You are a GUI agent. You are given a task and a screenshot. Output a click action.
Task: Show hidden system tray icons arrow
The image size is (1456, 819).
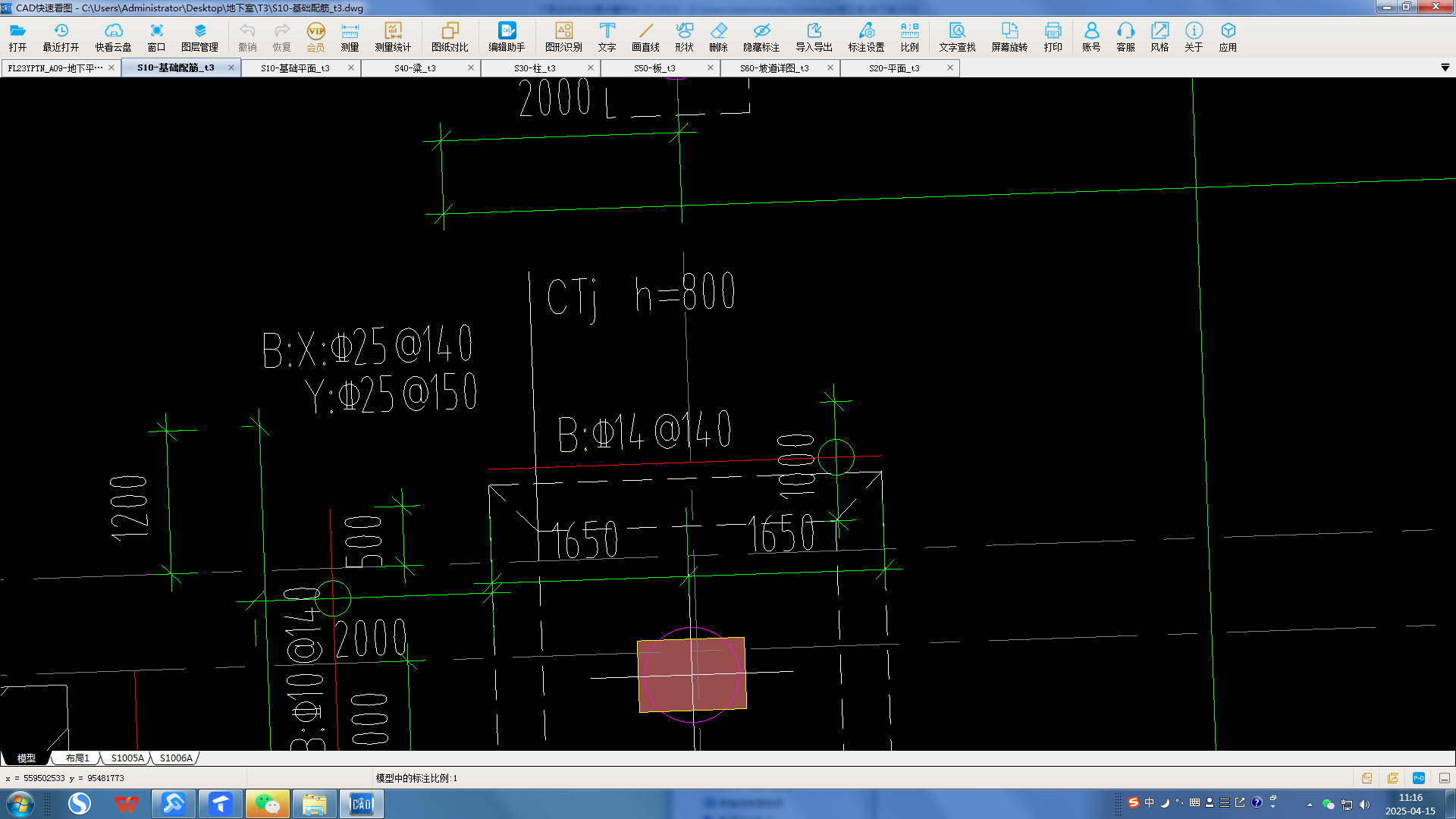[1310, 805]
